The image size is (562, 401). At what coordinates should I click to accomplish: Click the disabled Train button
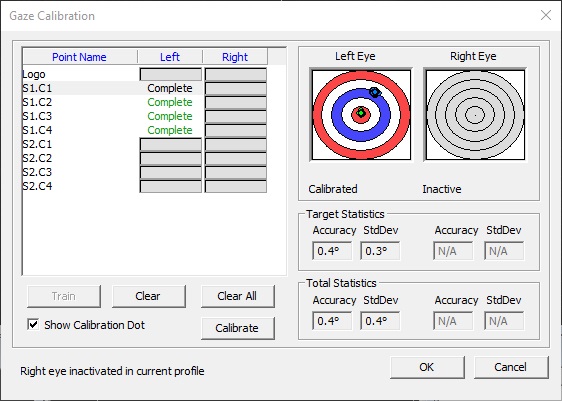tap(64, 296)
